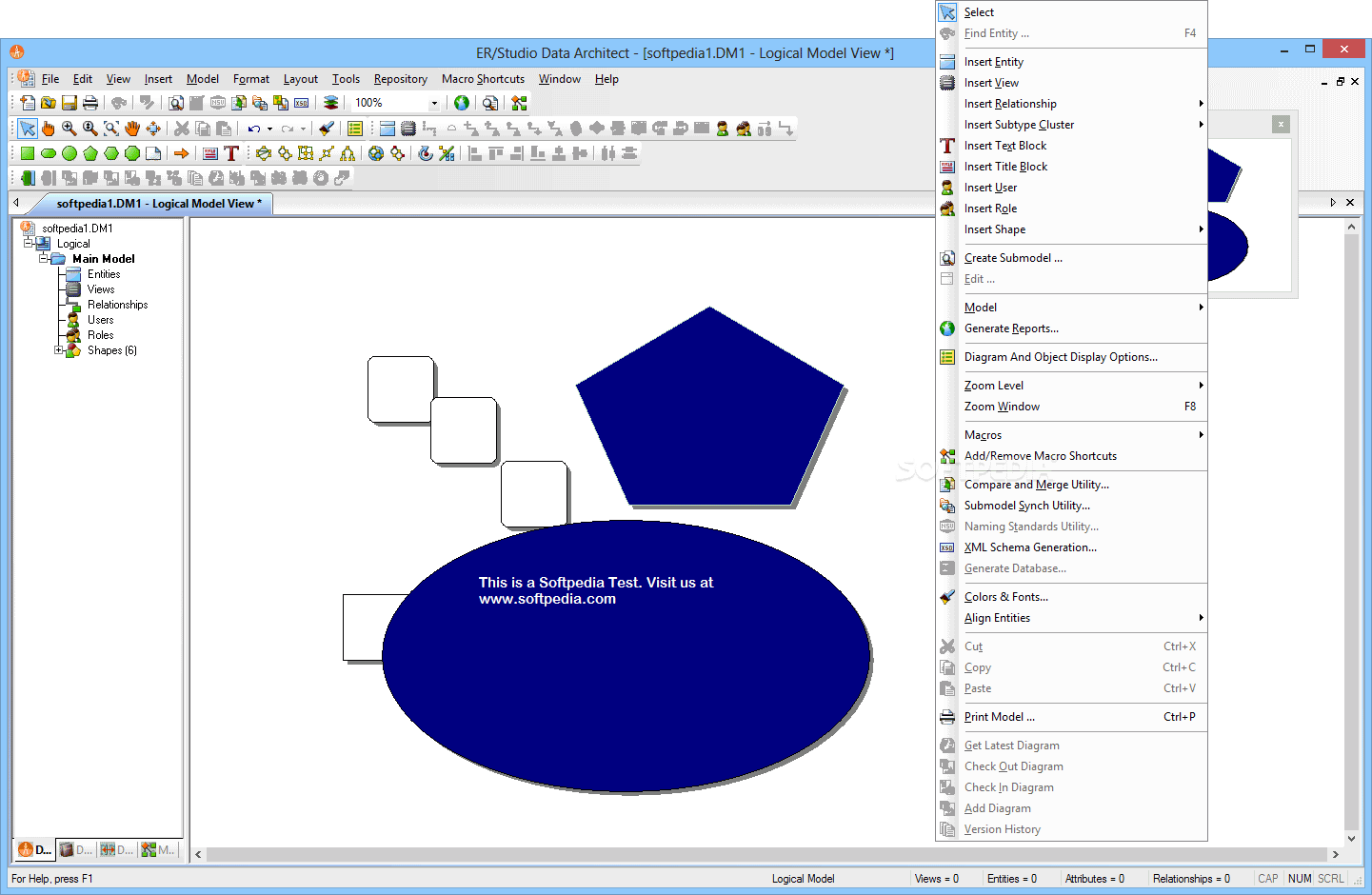Click the Zoom In magnifier icon
The image size is (1372, 895).
point(70,128)
